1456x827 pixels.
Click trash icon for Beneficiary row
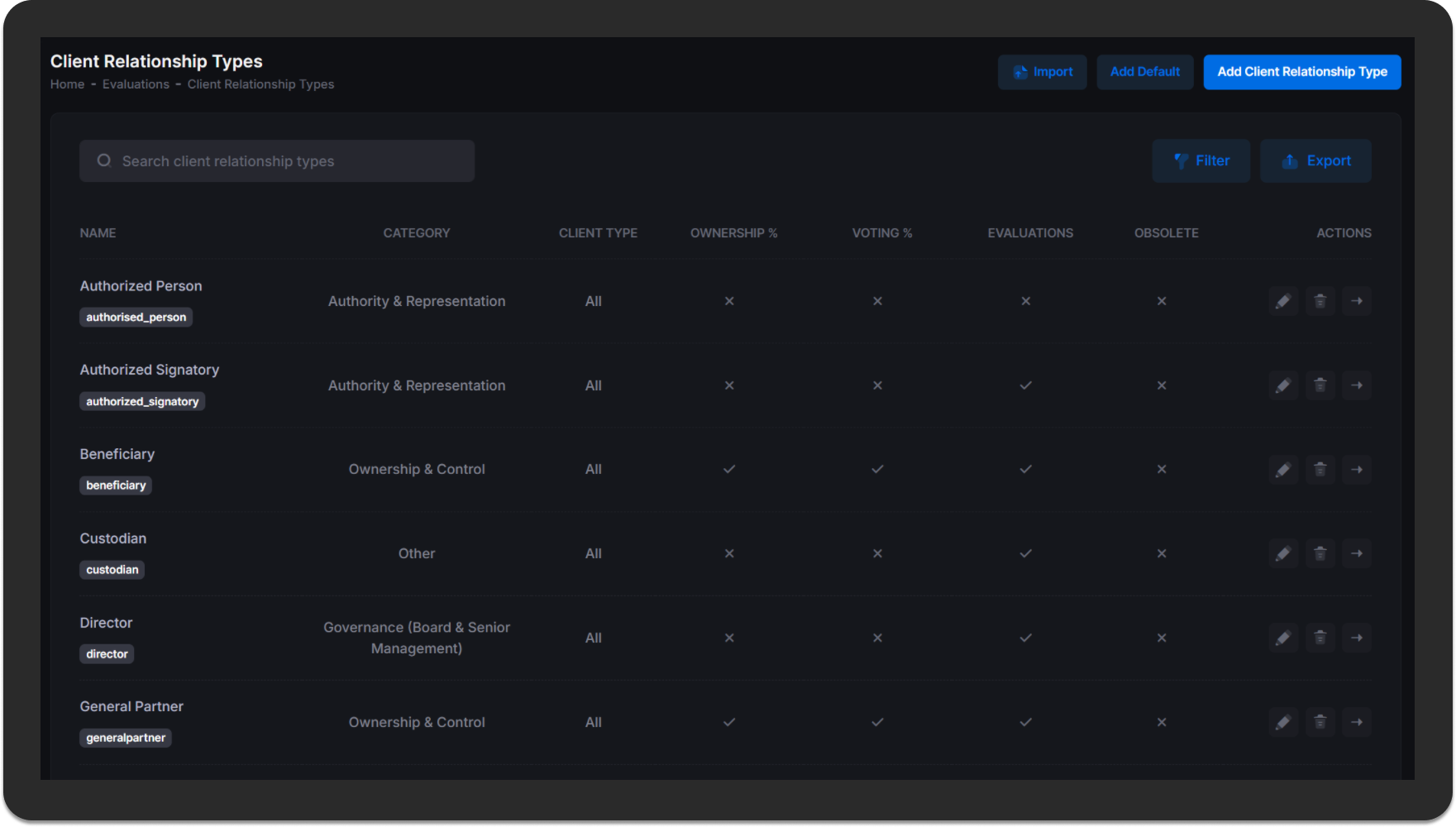[1320, 470]
